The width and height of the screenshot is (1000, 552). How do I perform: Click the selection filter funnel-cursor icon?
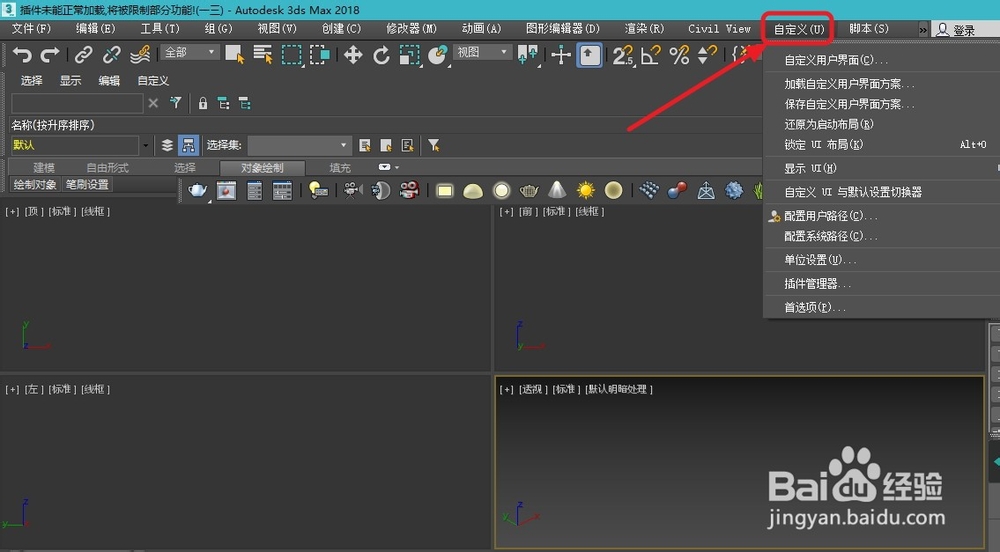click(x=434, y=146)
